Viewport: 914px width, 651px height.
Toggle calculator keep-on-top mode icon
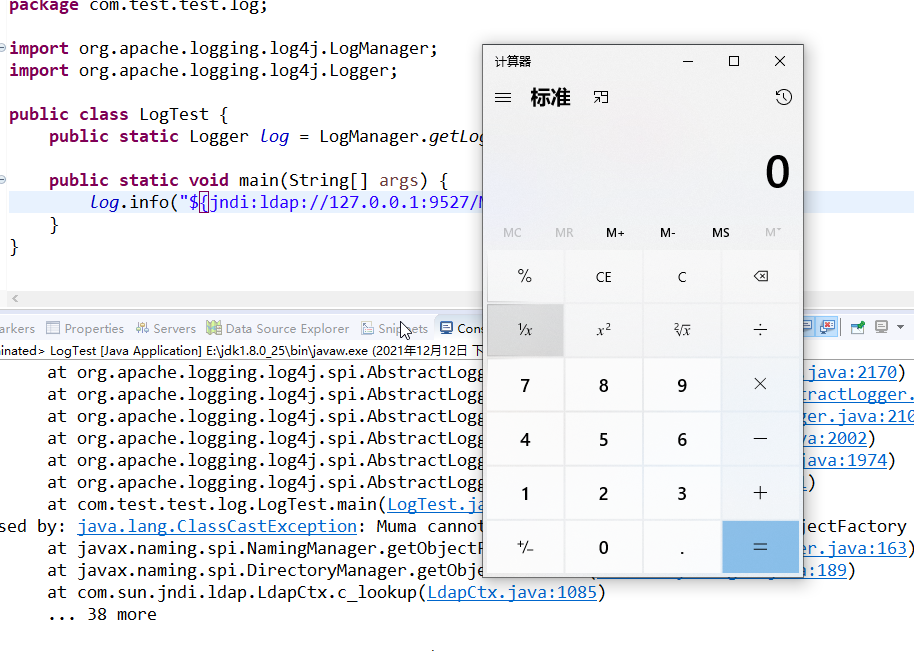coord(601,97)
